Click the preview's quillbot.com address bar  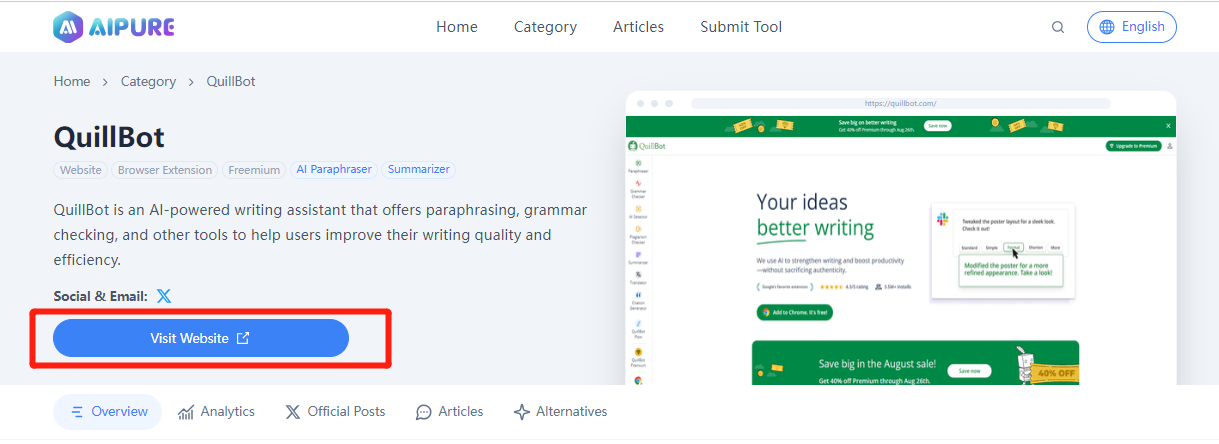click(x=900, y=103)
